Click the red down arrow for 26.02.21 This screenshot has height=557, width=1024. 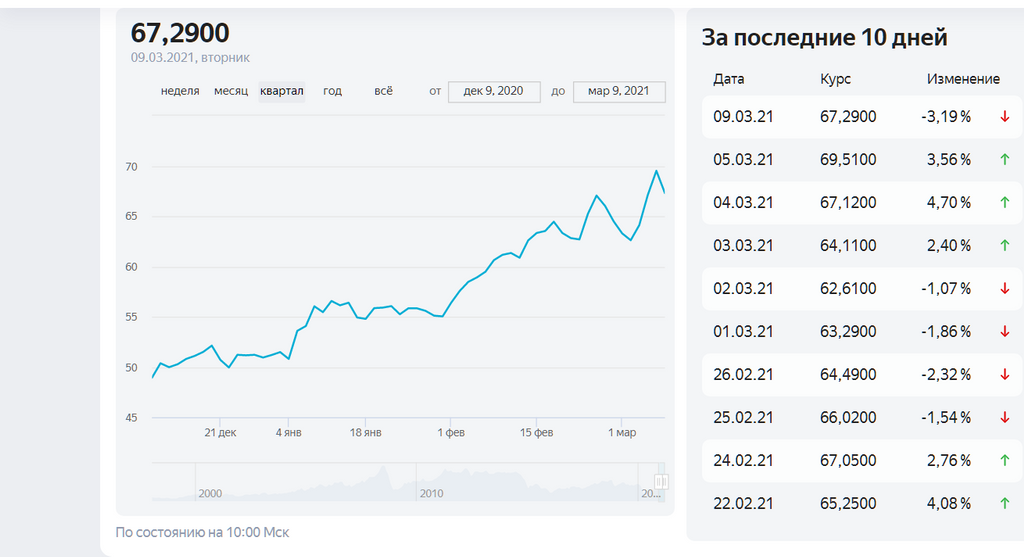pos(1004,375)
